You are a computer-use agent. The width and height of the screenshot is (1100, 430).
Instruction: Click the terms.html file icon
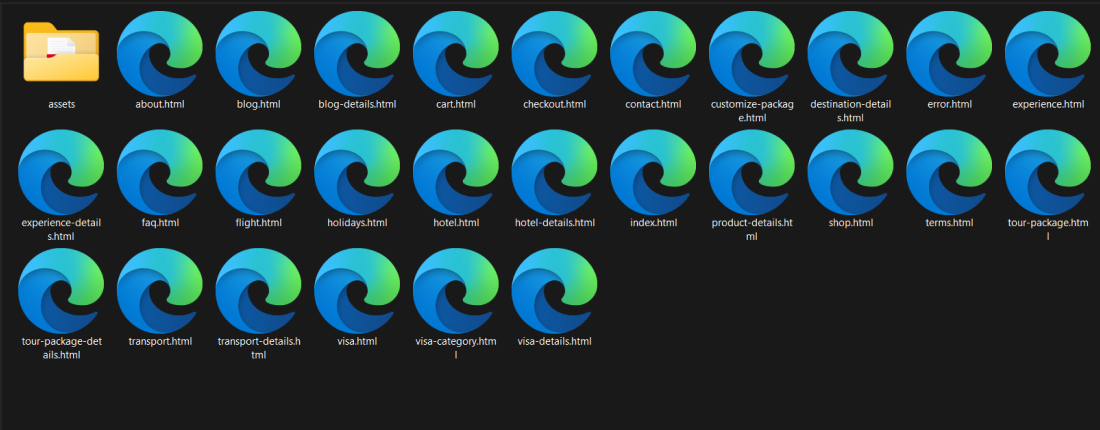(949, 173)
